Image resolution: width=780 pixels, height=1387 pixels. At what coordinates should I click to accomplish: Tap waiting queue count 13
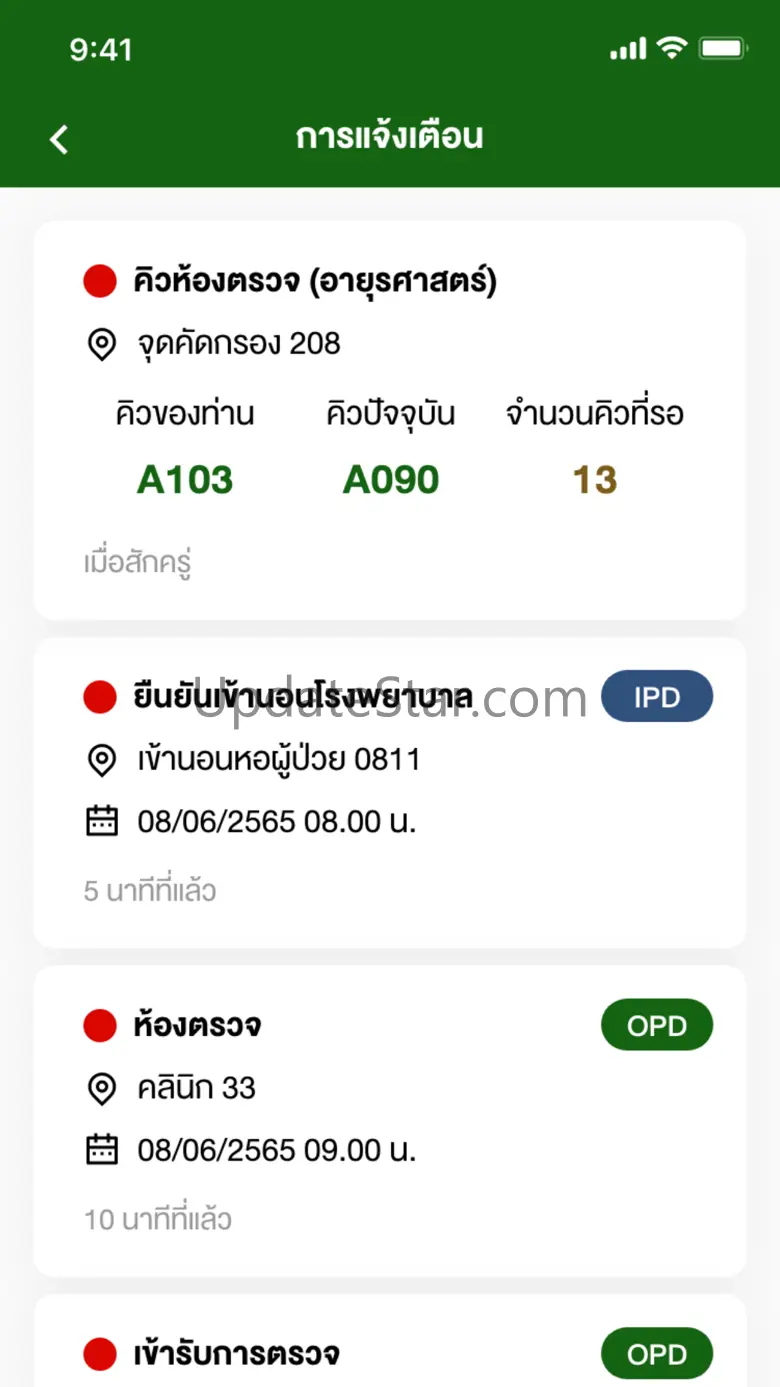pyautogui.click(x=595, y=480)
